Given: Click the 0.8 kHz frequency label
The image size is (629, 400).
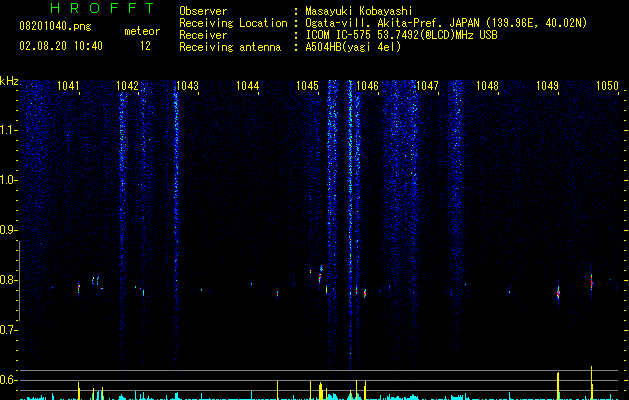Looking at the screenshot, I should click(8, 280).
